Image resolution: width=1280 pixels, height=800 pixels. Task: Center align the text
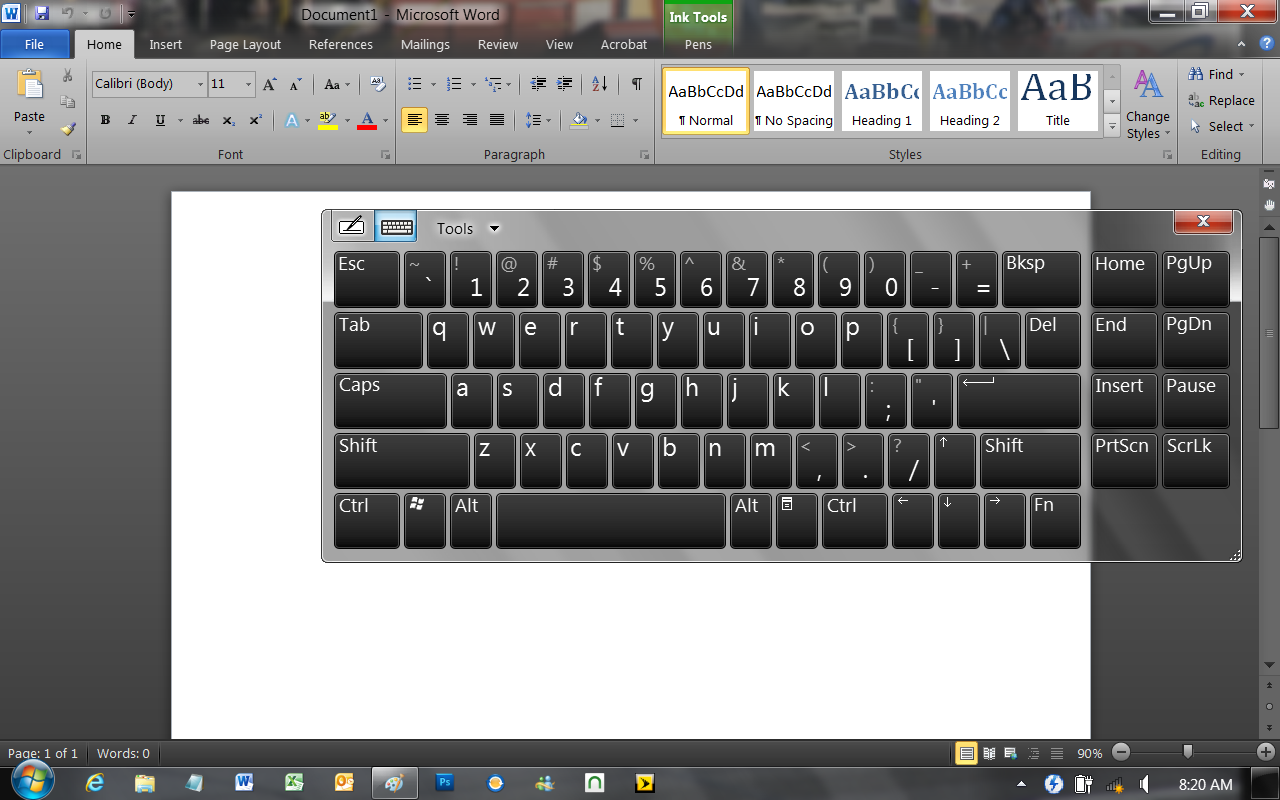click(x=442, y=120)
